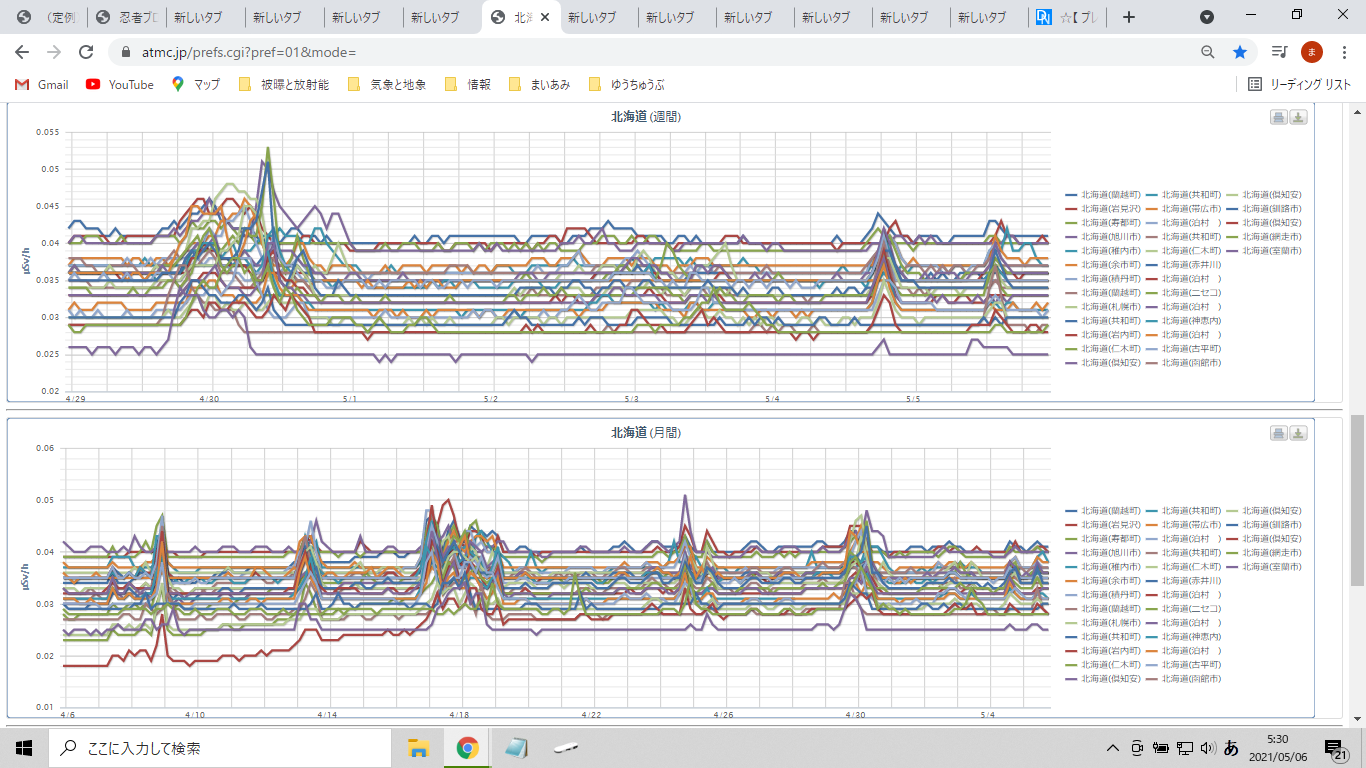Switch to Chrome on the taskbar
Image resolution: width=1366 pixels, height=768 pixels.
(467, 748)
